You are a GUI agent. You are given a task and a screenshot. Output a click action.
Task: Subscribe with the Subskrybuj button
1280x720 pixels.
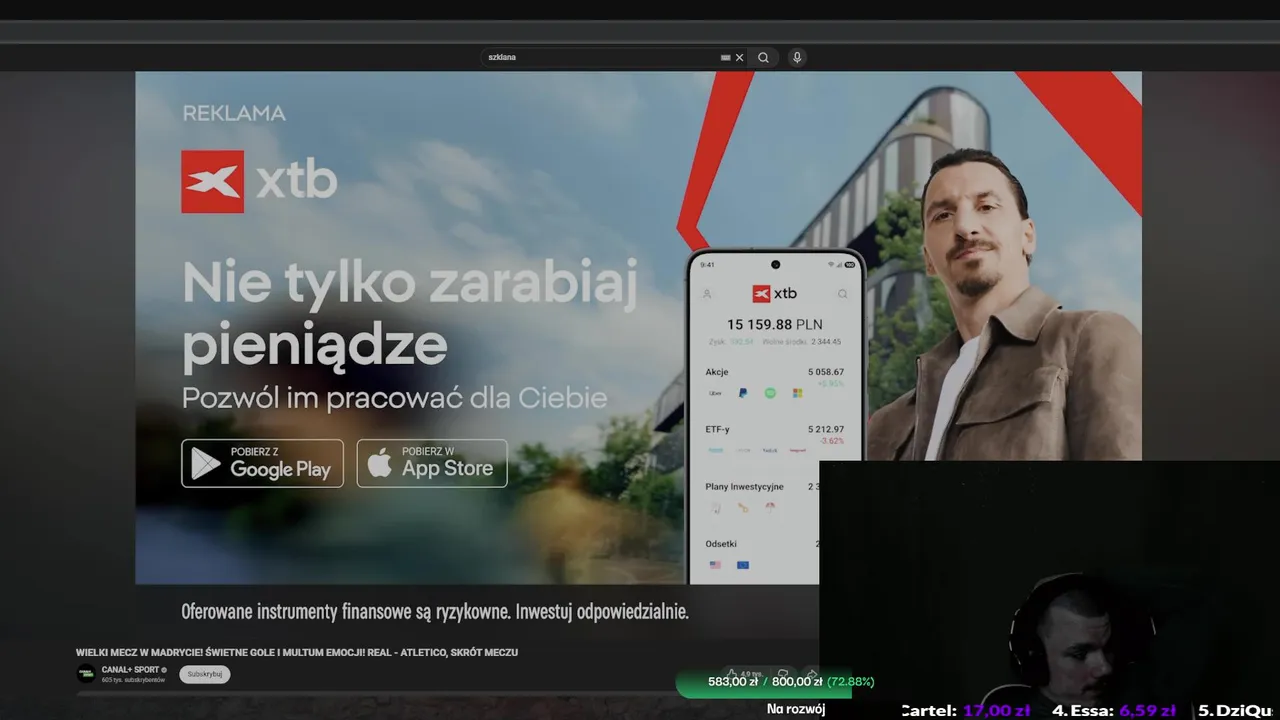(x=205, y=674)
